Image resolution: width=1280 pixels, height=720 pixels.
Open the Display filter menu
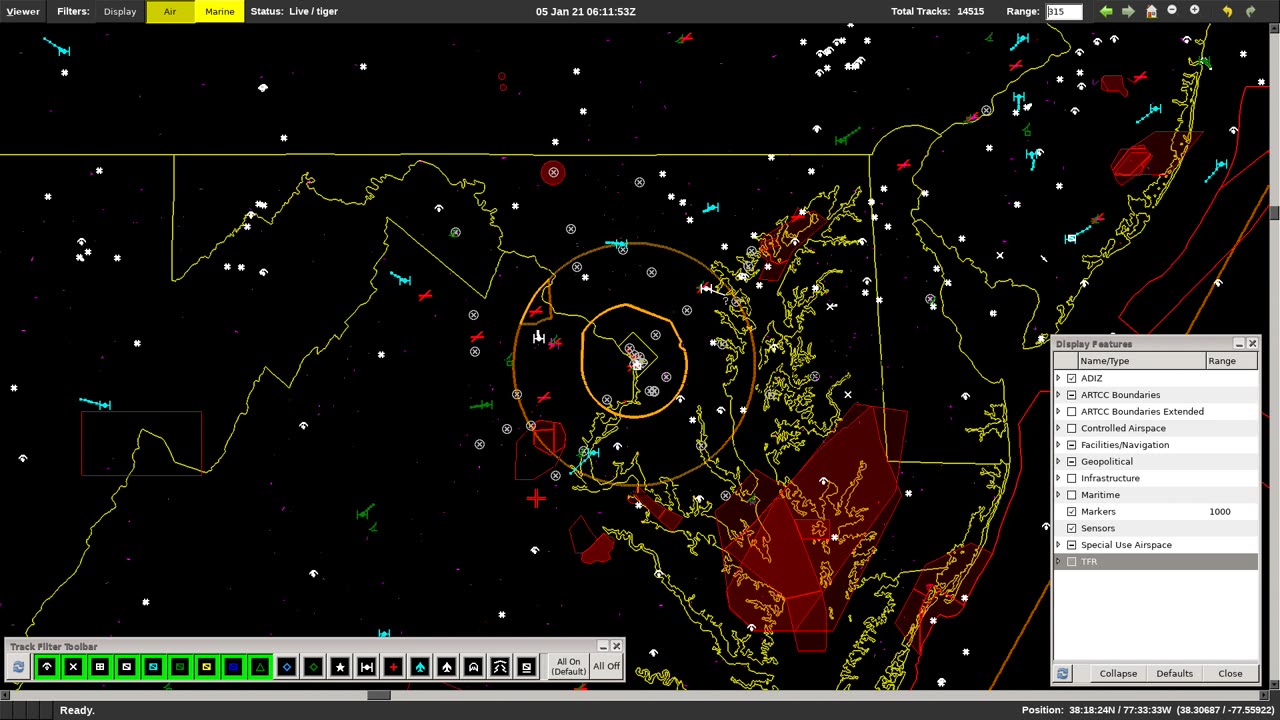(120, 11)
